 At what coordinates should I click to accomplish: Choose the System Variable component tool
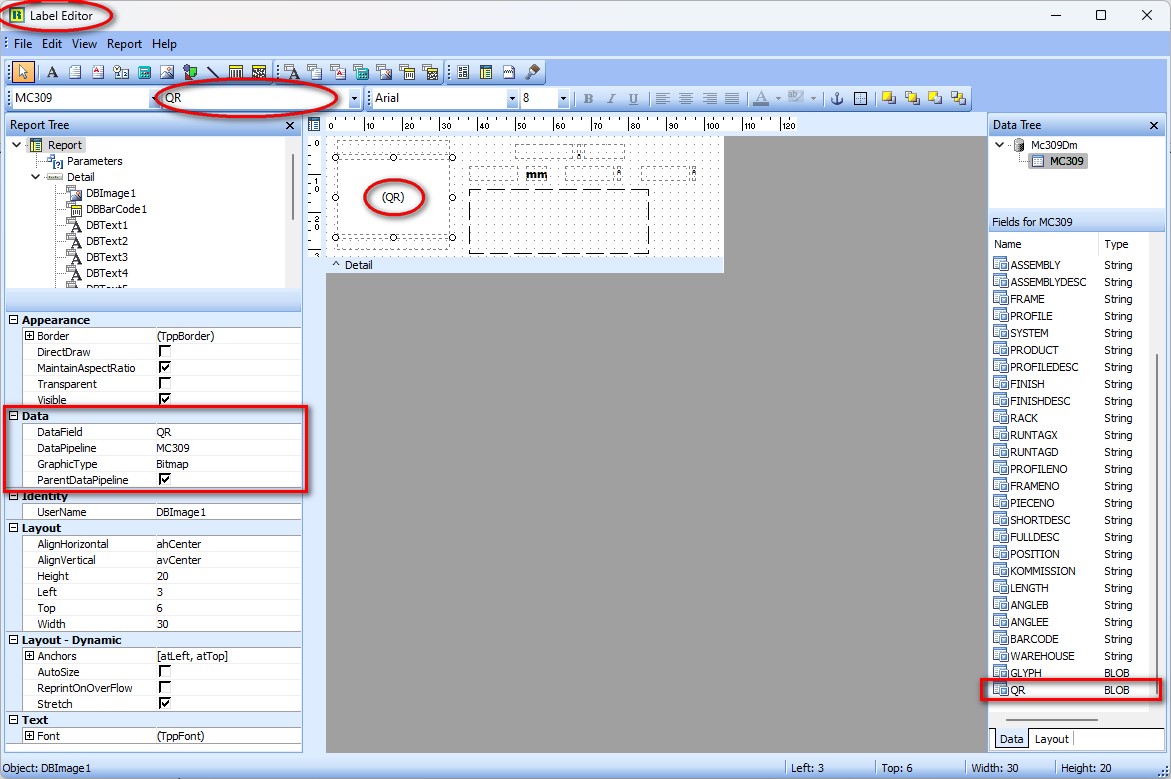pos(121,72)
